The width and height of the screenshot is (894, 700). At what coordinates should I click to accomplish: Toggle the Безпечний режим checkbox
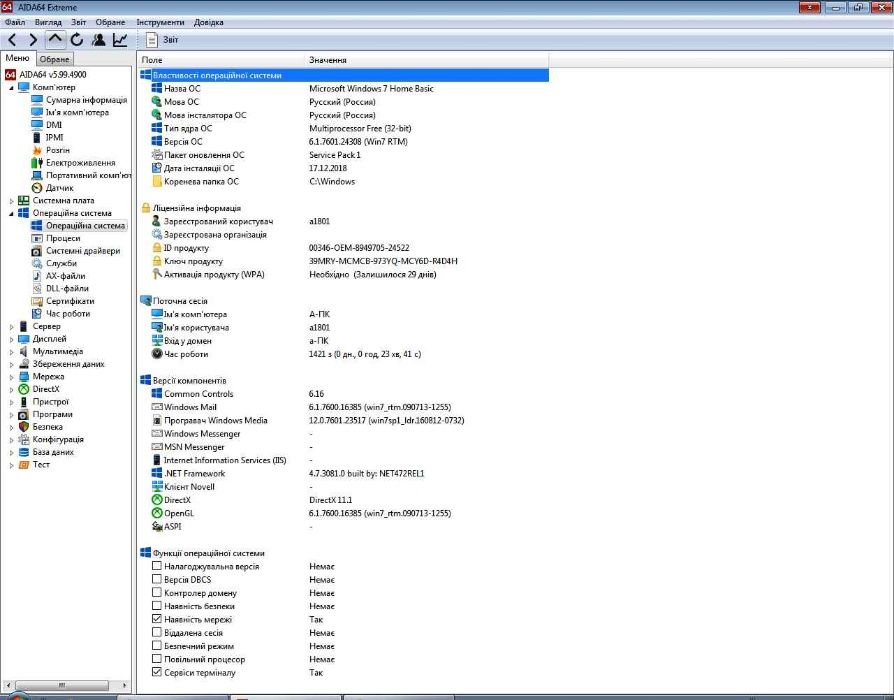(157, 646)
